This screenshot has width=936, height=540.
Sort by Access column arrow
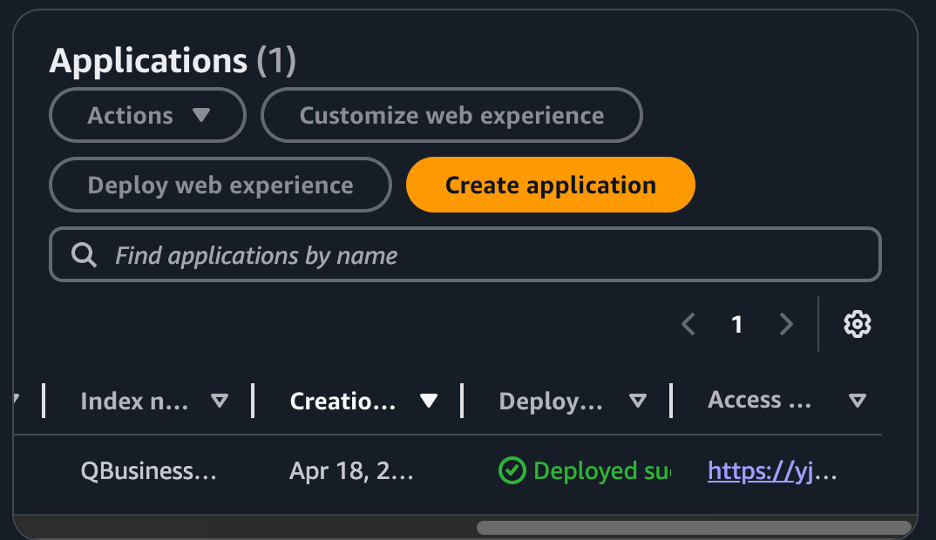pyautogui.click(x=858, y=401)
